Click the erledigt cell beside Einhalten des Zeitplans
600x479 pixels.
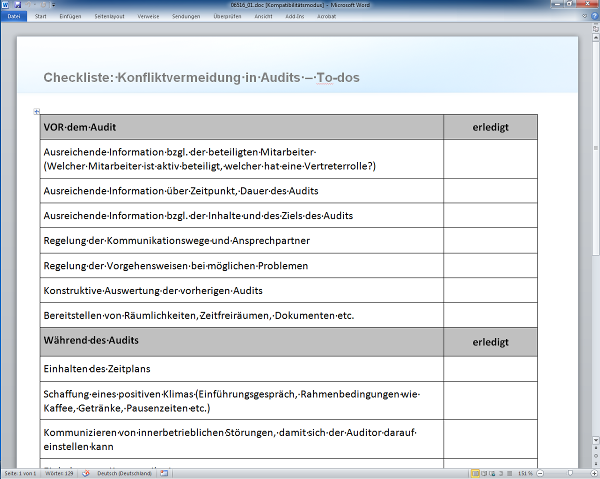coord(490,370)
